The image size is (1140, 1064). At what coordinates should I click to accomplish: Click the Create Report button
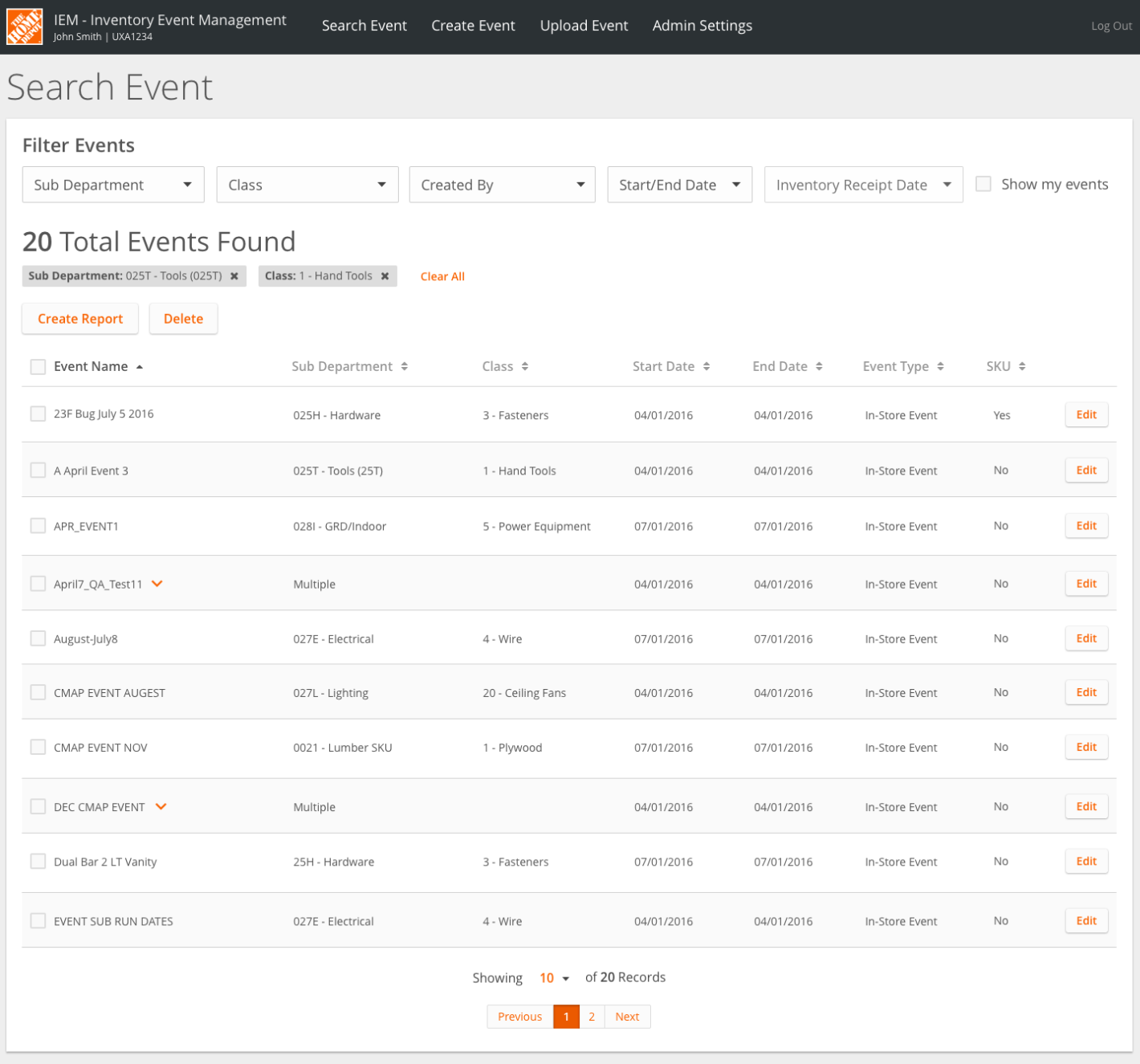[80, 319]
